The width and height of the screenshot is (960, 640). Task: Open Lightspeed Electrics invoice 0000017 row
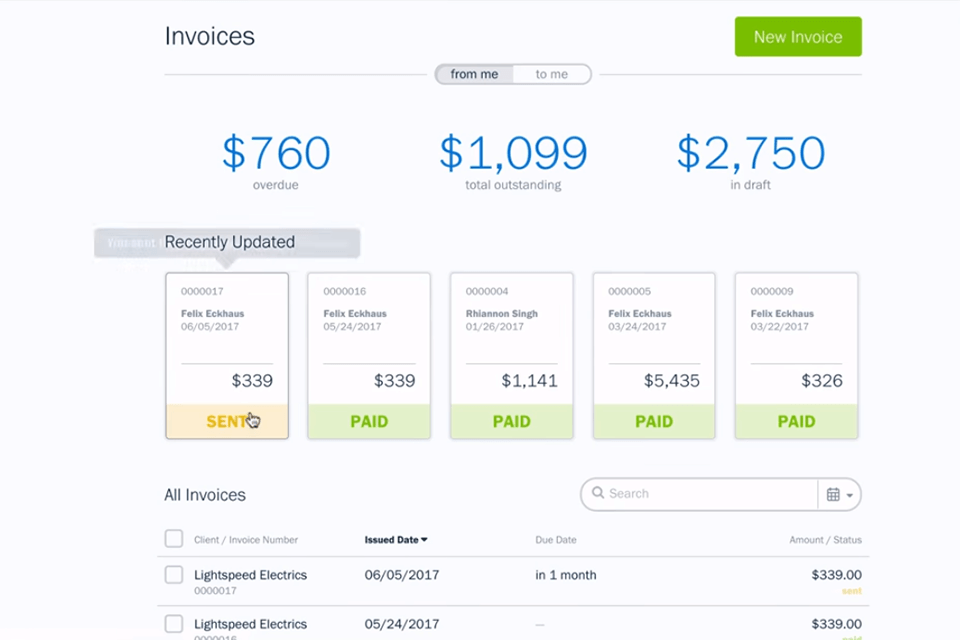coord(513,581)
